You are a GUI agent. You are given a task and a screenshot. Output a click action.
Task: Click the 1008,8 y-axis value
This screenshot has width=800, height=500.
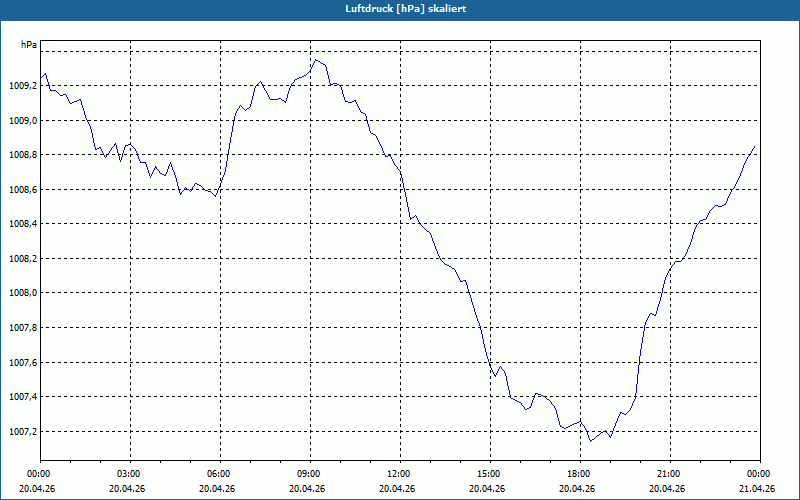(23, 155)
